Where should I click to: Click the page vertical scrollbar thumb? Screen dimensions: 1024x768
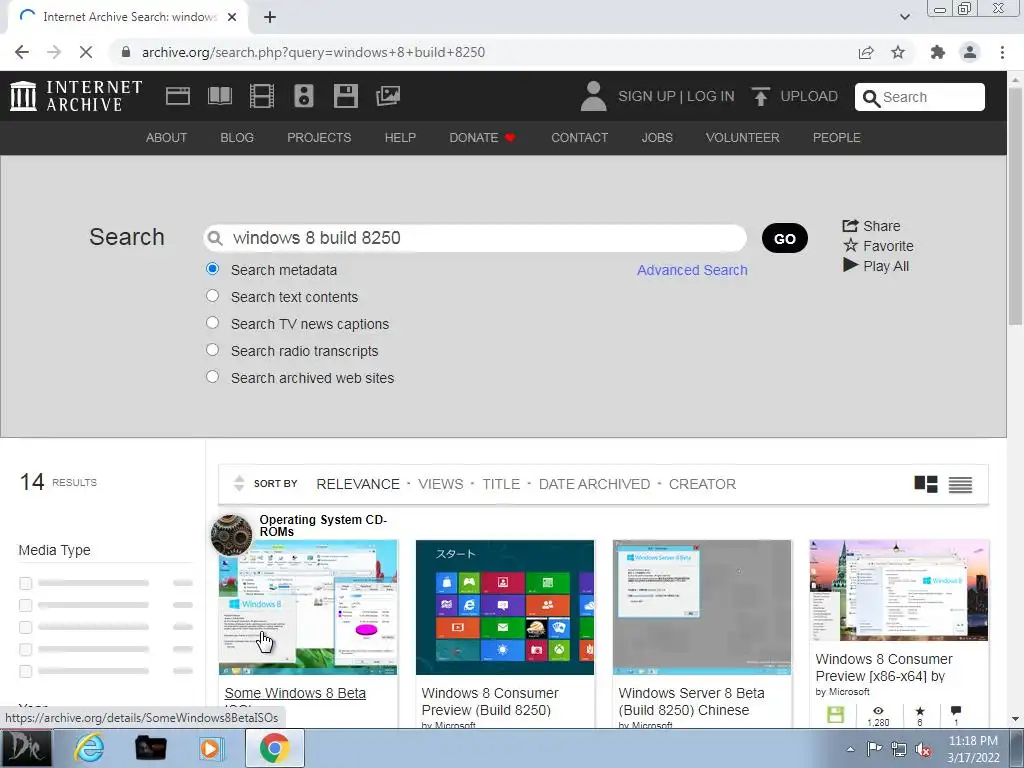pos(1016,206)
